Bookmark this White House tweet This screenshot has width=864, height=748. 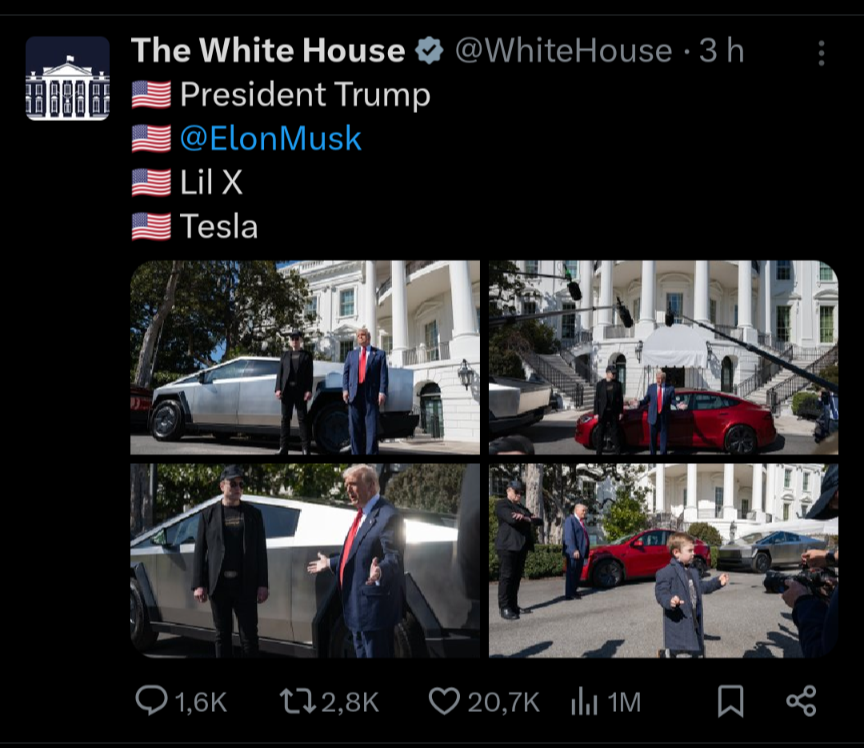(x=731, y=701)
